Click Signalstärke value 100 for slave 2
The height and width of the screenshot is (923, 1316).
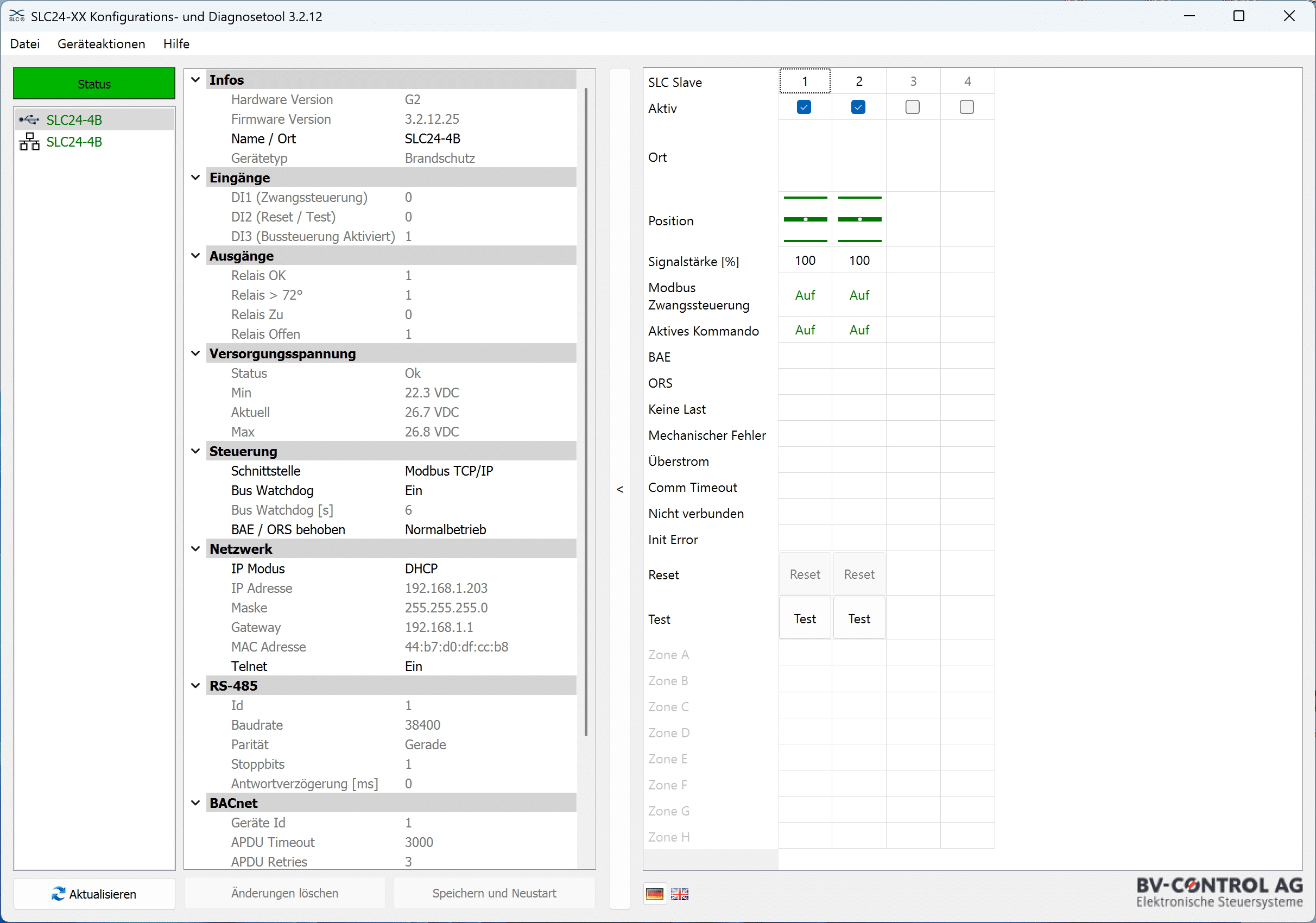pyautogui.click(x=859, y=260)
